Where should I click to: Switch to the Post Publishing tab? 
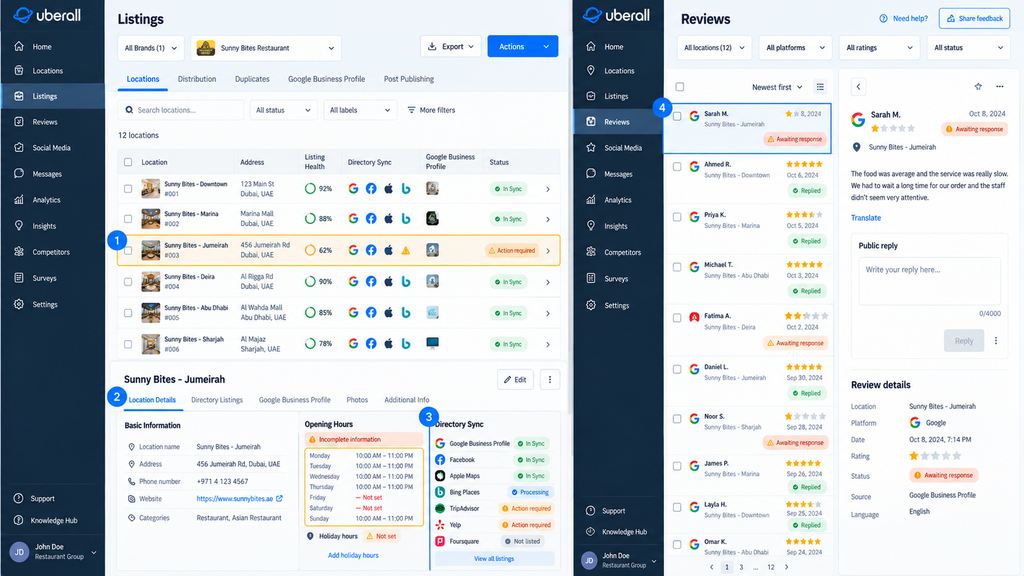(409, 79)
